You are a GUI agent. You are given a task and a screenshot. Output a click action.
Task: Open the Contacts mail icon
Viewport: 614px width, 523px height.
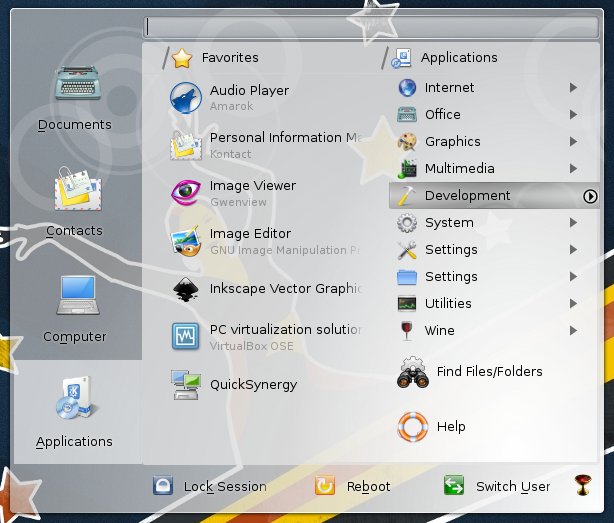pos(78,189)
